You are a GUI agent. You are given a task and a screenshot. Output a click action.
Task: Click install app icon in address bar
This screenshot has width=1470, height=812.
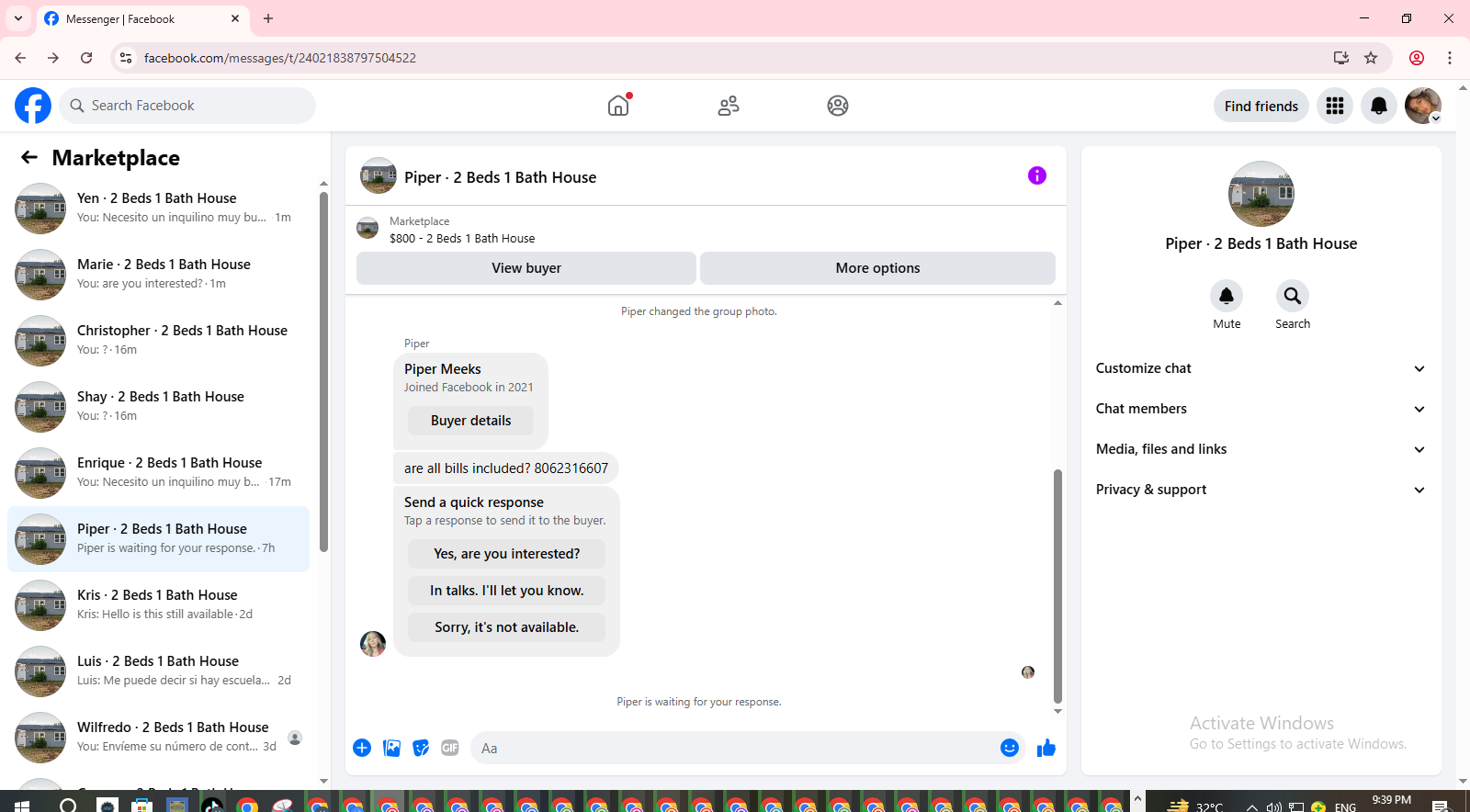pos(1341,58)
